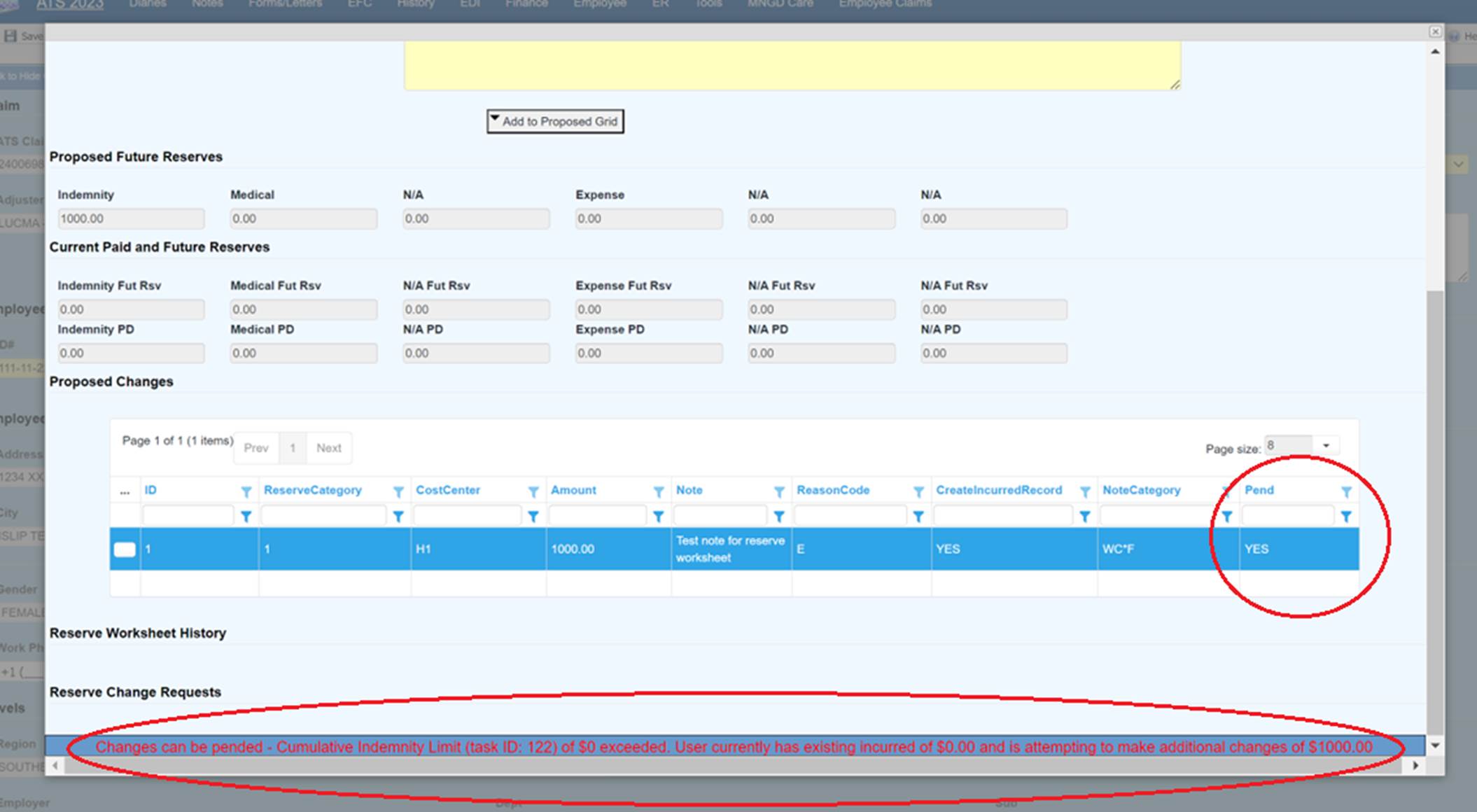
Task: Open the Employee Claims menu
Action: click(885, 4)
